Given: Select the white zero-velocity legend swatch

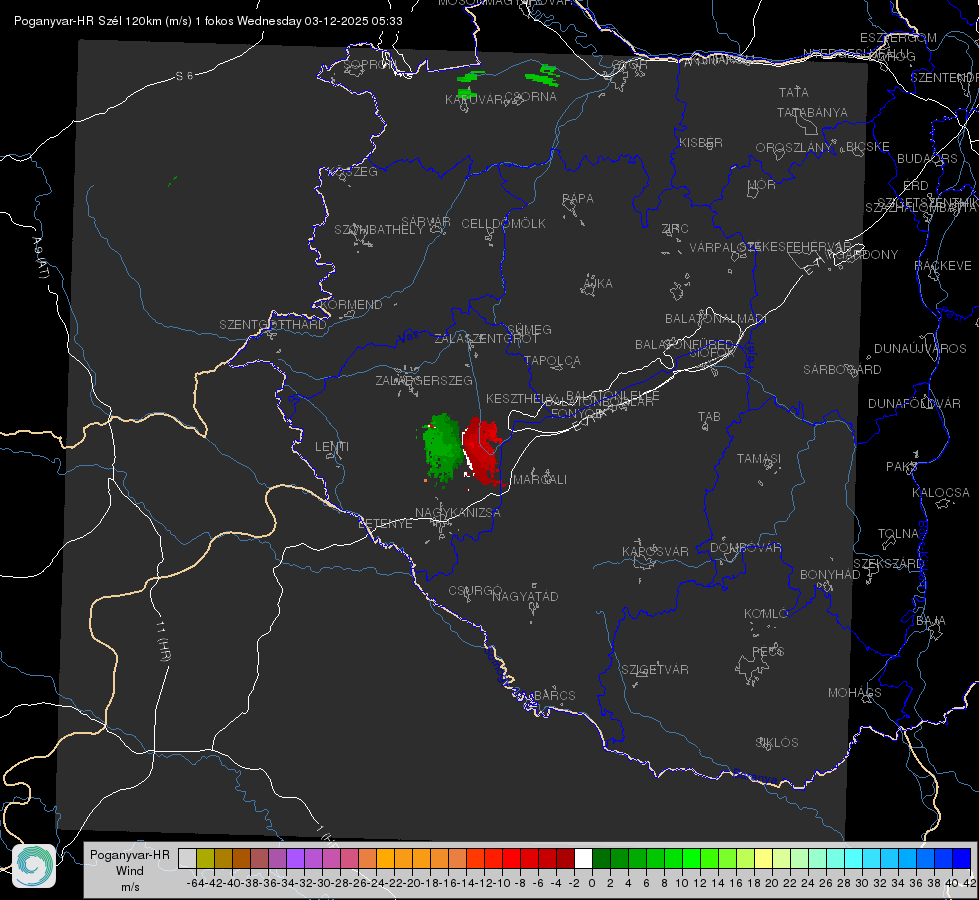Looking at the screenshot, I should point(583,858).
